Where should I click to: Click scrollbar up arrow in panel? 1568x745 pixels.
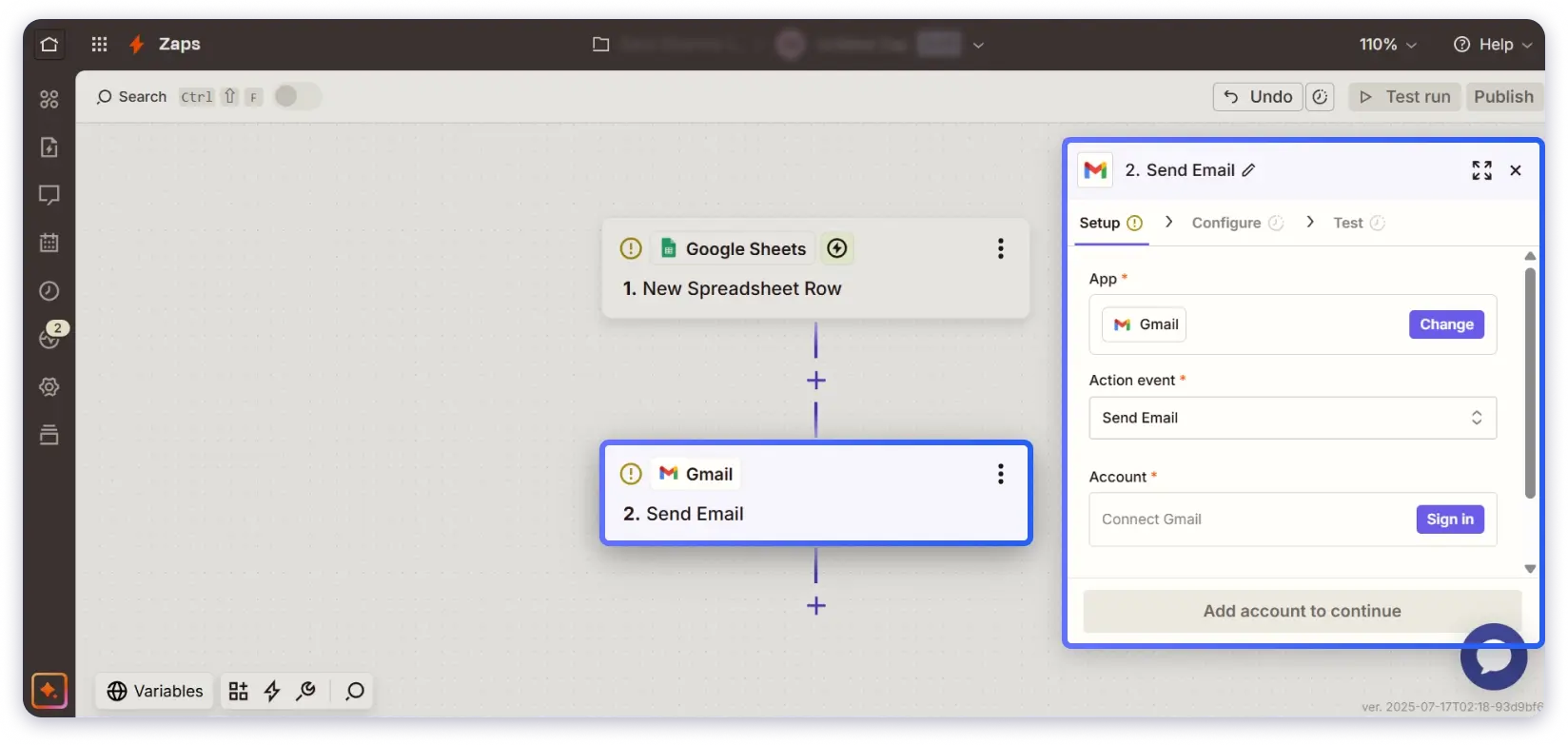pos(1530,256)
